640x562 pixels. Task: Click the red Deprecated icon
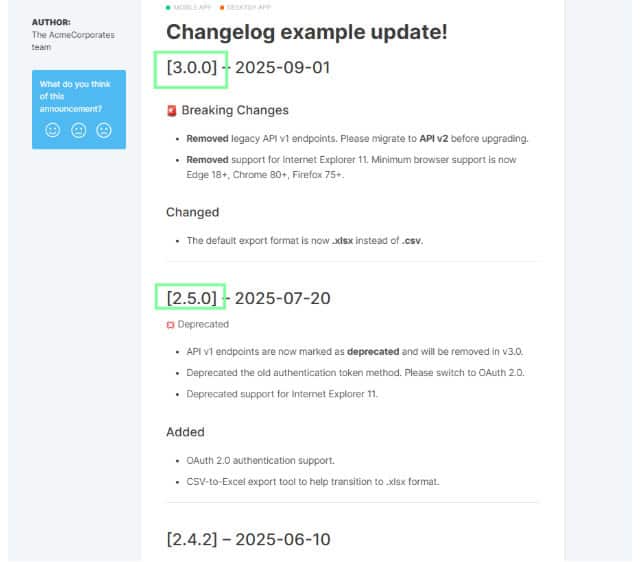click(x=171, y=325)
